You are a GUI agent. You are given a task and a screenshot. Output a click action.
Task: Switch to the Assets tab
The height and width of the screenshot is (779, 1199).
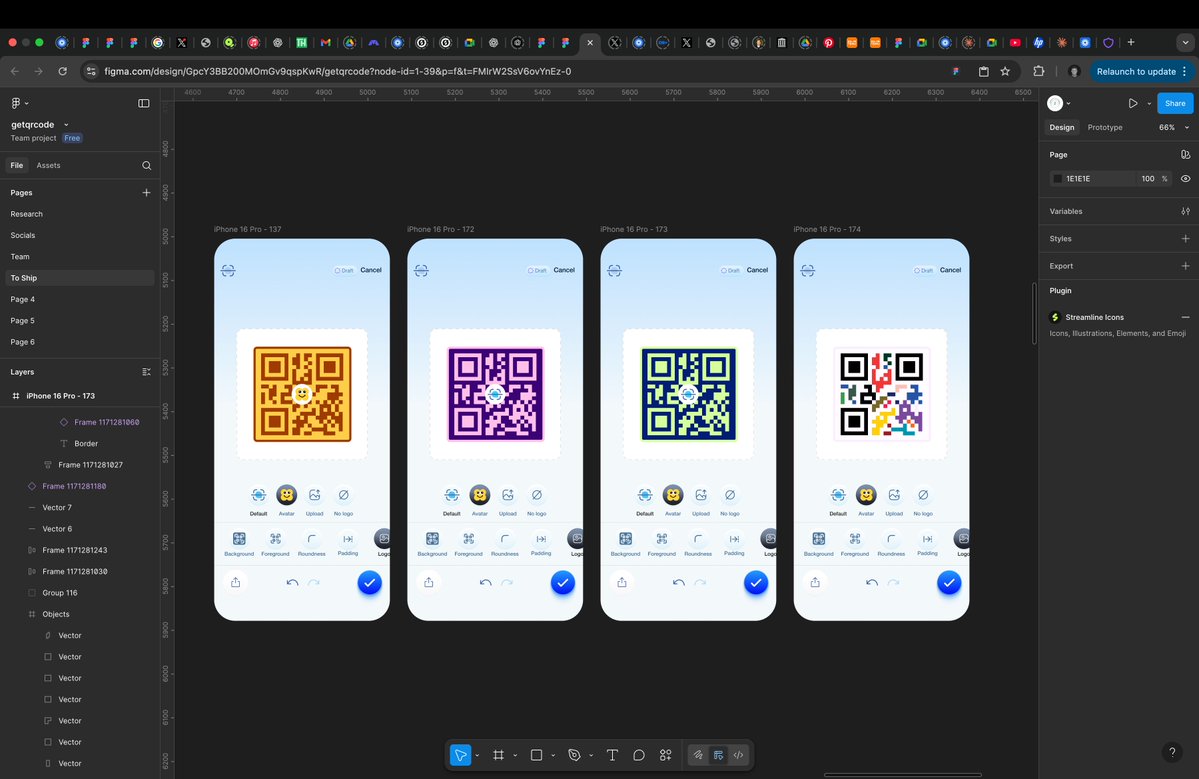coord(48,165)
